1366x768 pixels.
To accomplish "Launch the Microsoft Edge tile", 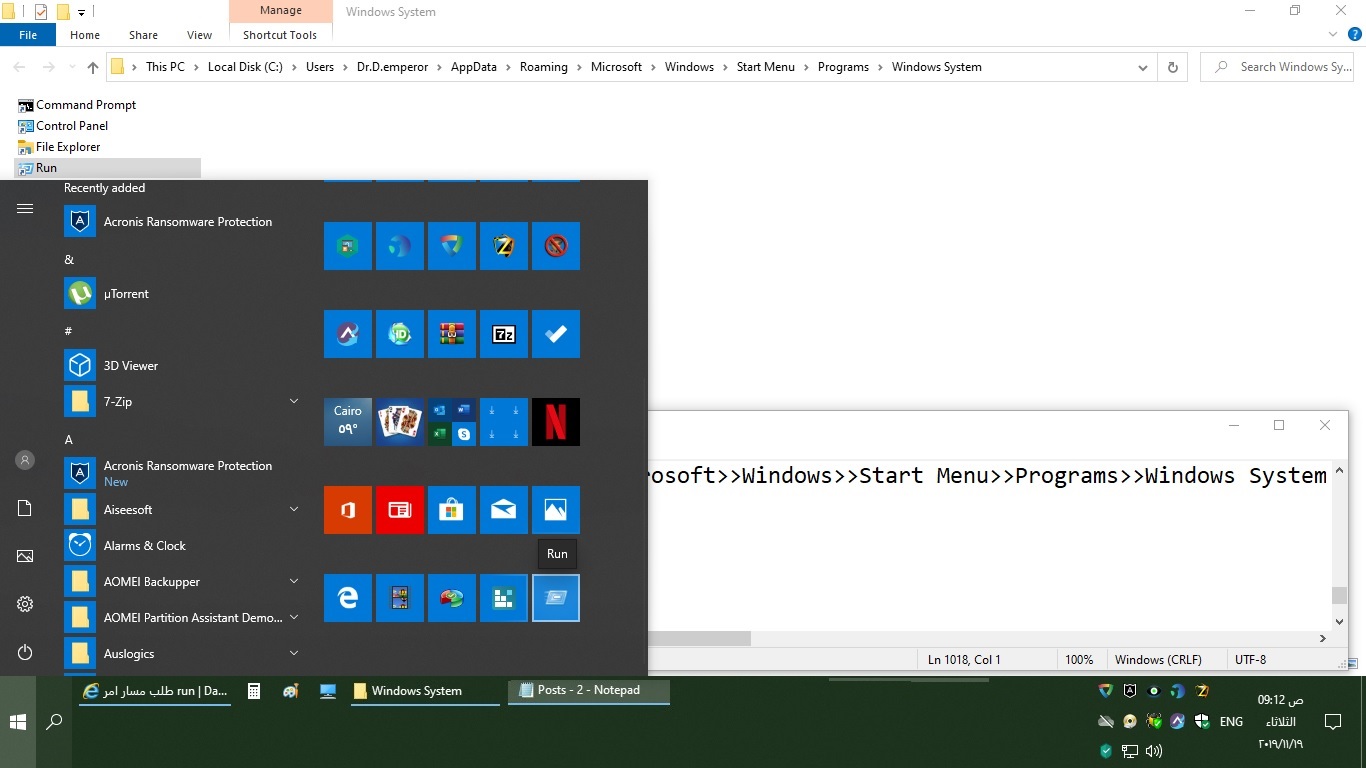I will pyautogui.click(x=348, y=598).
